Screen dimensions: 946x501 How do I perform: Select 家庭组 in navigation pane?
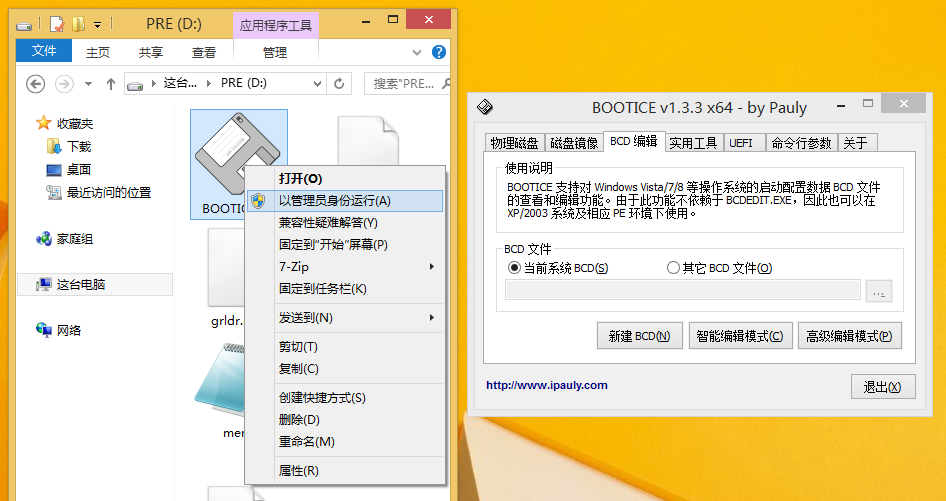coord(75,239)
